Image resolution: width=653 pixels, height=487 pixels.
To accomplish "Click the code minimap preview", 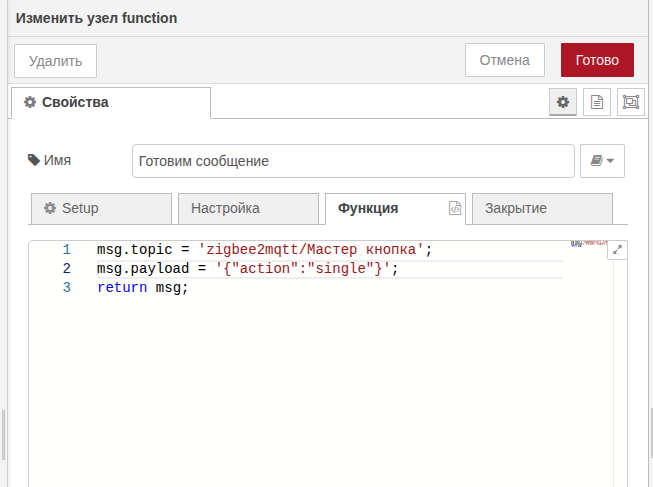I will tap(588, 243).
